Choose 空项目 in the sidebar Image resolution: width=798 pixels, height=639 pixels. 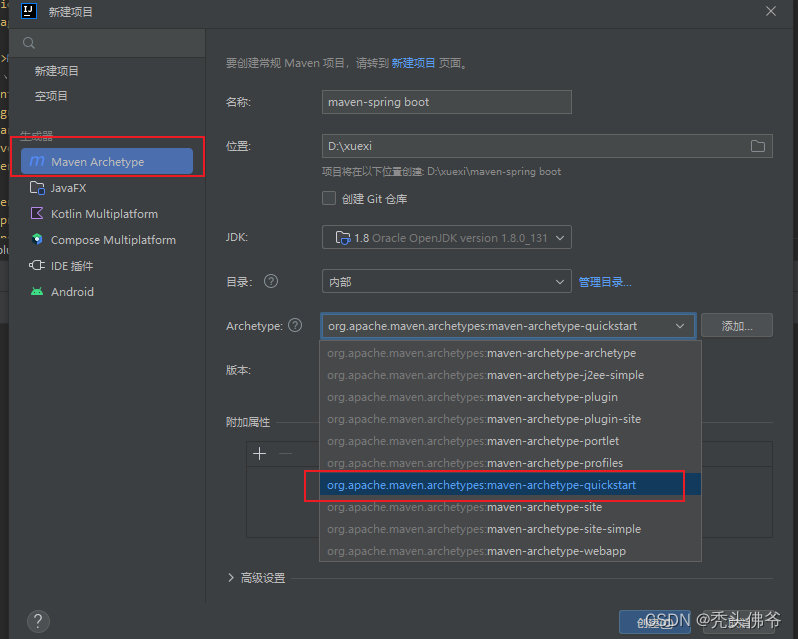click(x=51, y=96)
